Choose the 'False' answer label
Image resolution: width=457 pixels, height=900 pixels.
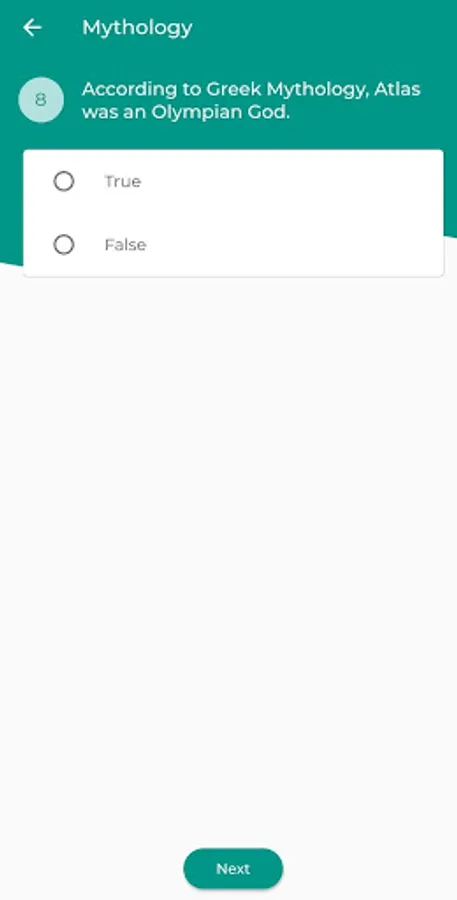click(x=125, y=245)
